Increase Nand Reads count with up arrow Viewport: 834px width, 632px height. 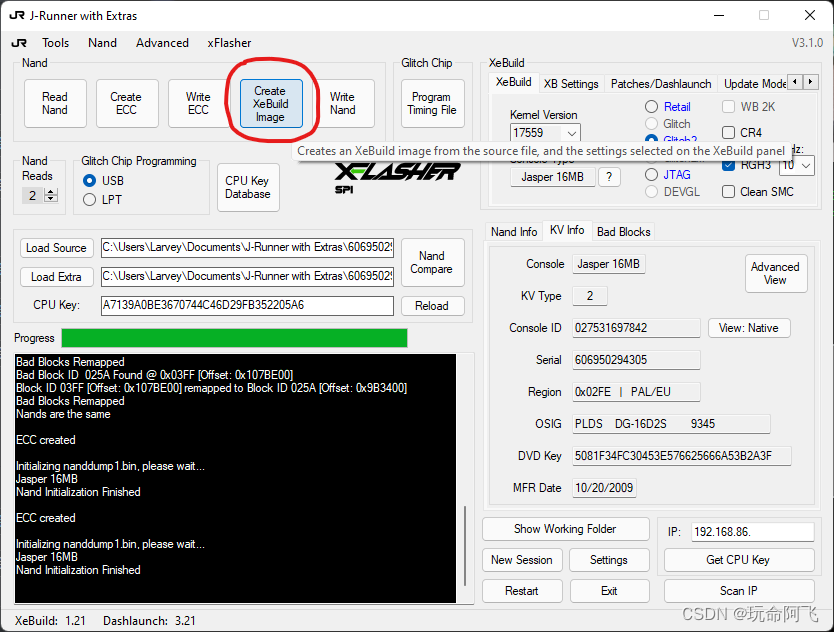pos(51,192)
